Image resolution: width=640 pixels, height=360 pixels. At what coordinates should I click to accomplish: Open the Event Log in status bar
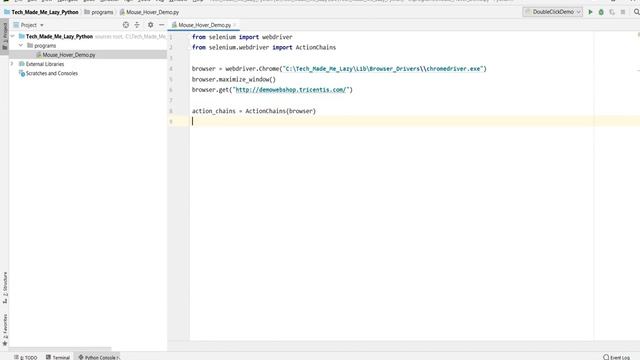coord(616,357)
